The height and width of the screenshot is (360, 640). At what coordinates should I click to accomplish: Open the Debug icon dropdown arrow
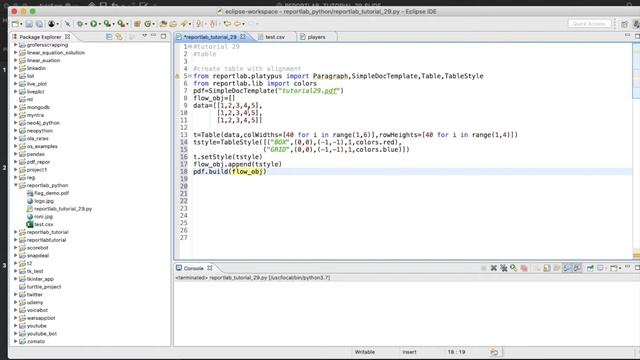(x=86, y=24)
